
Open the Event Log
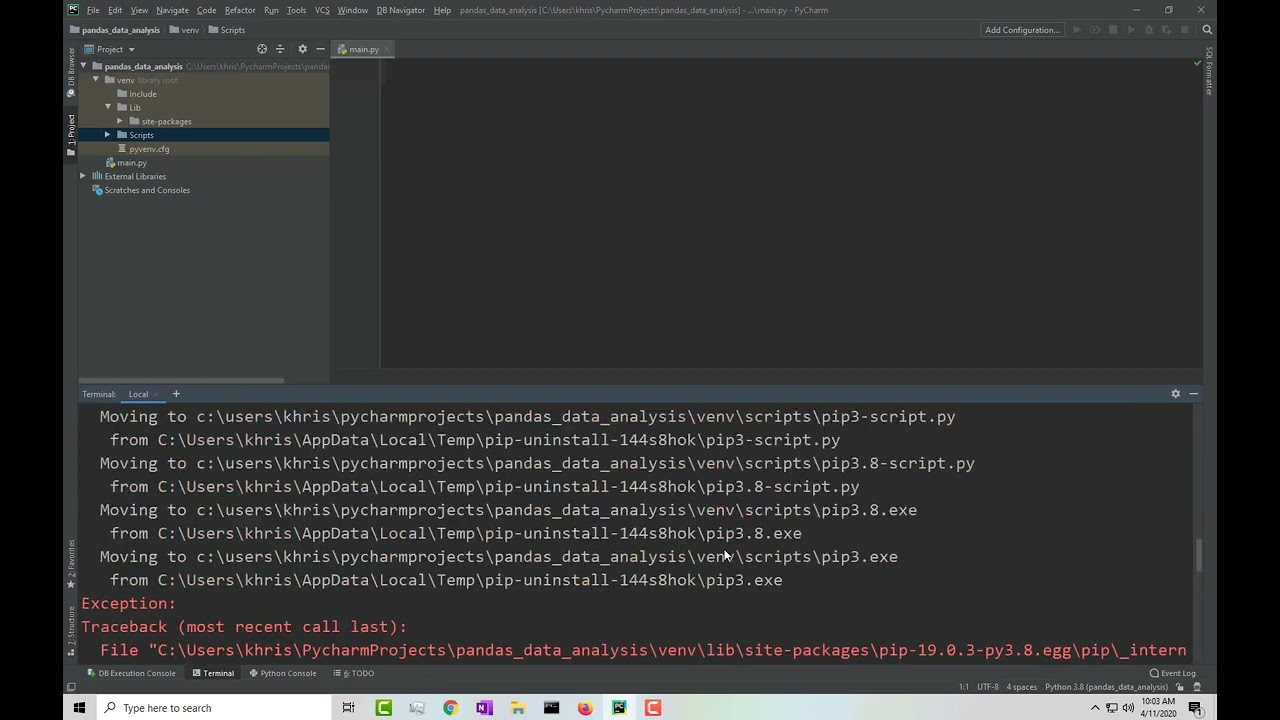(x=1172, y=673)
